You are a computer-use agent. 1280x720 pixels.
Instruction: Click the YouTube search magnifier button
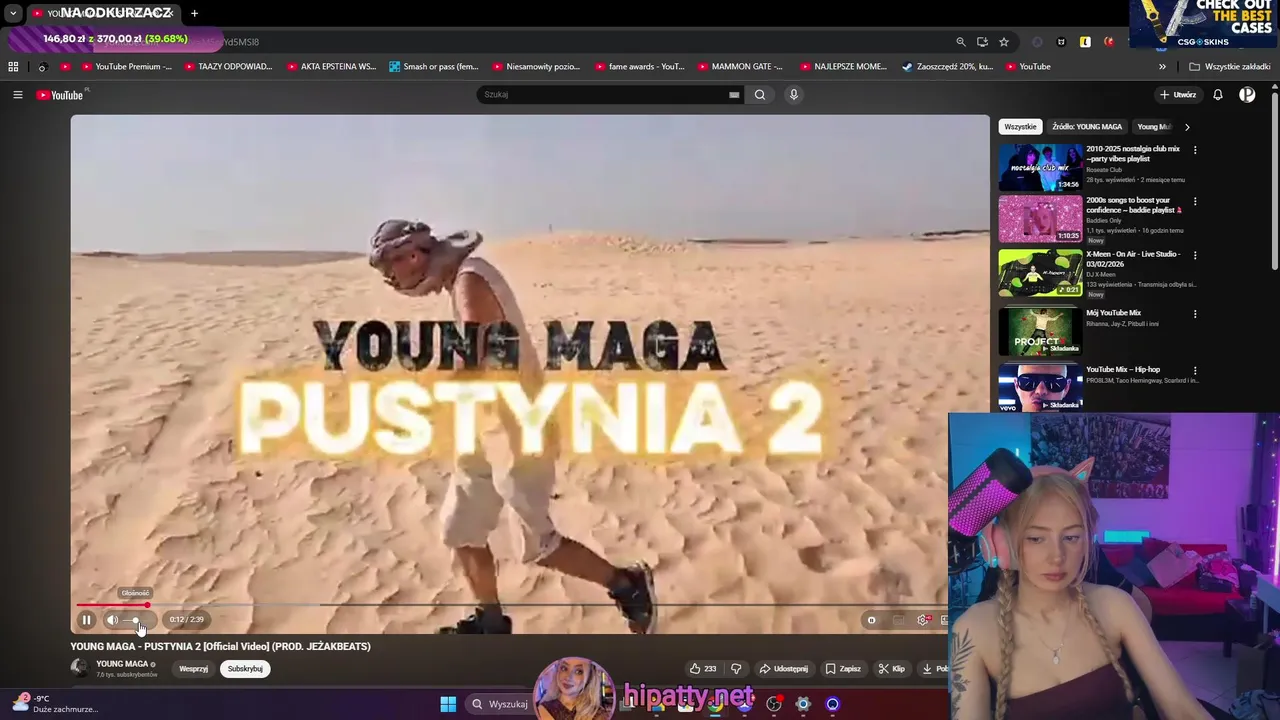(760, 95)
